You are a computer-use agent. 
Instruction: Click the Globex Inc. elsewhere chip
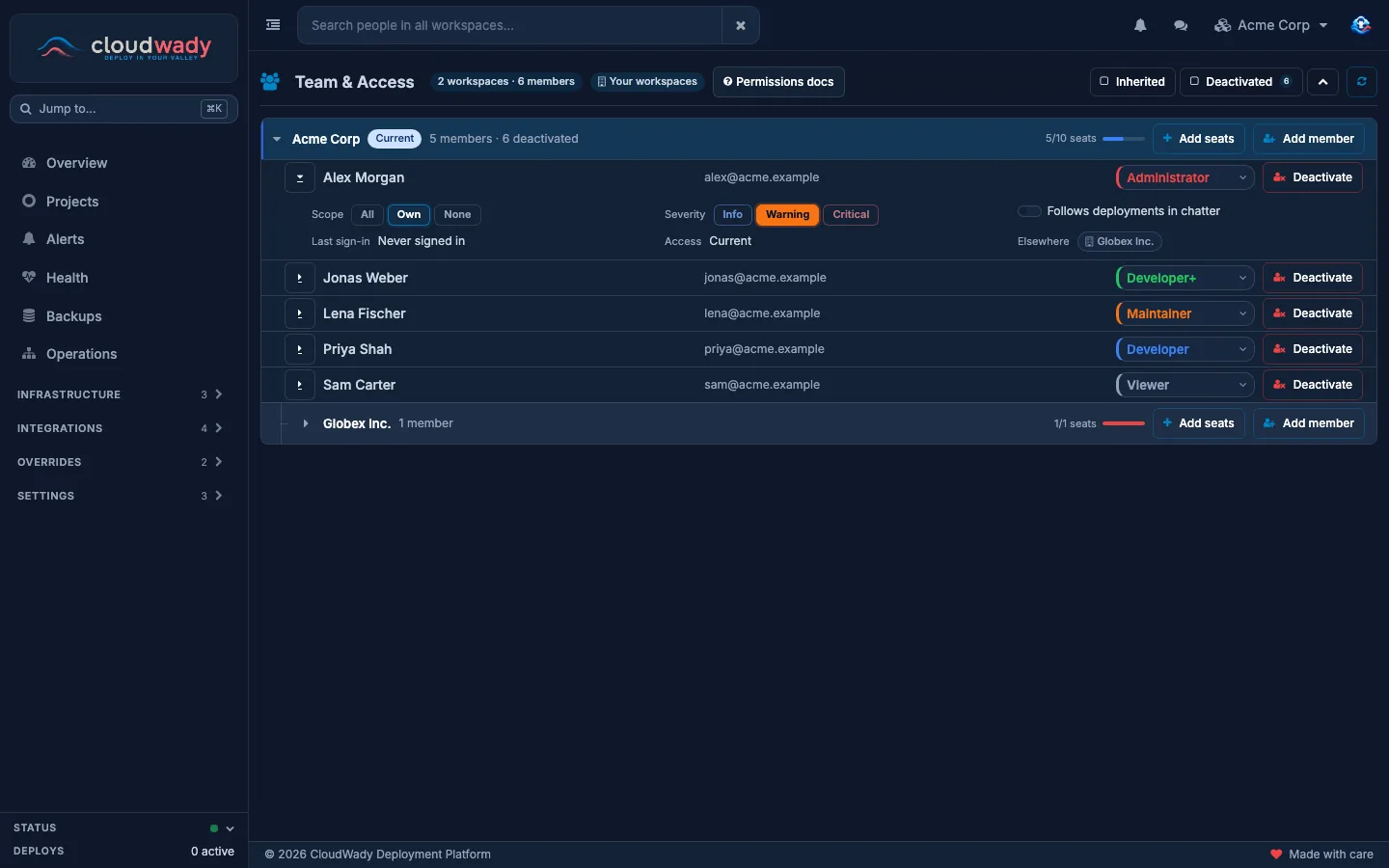point(1119,242)
